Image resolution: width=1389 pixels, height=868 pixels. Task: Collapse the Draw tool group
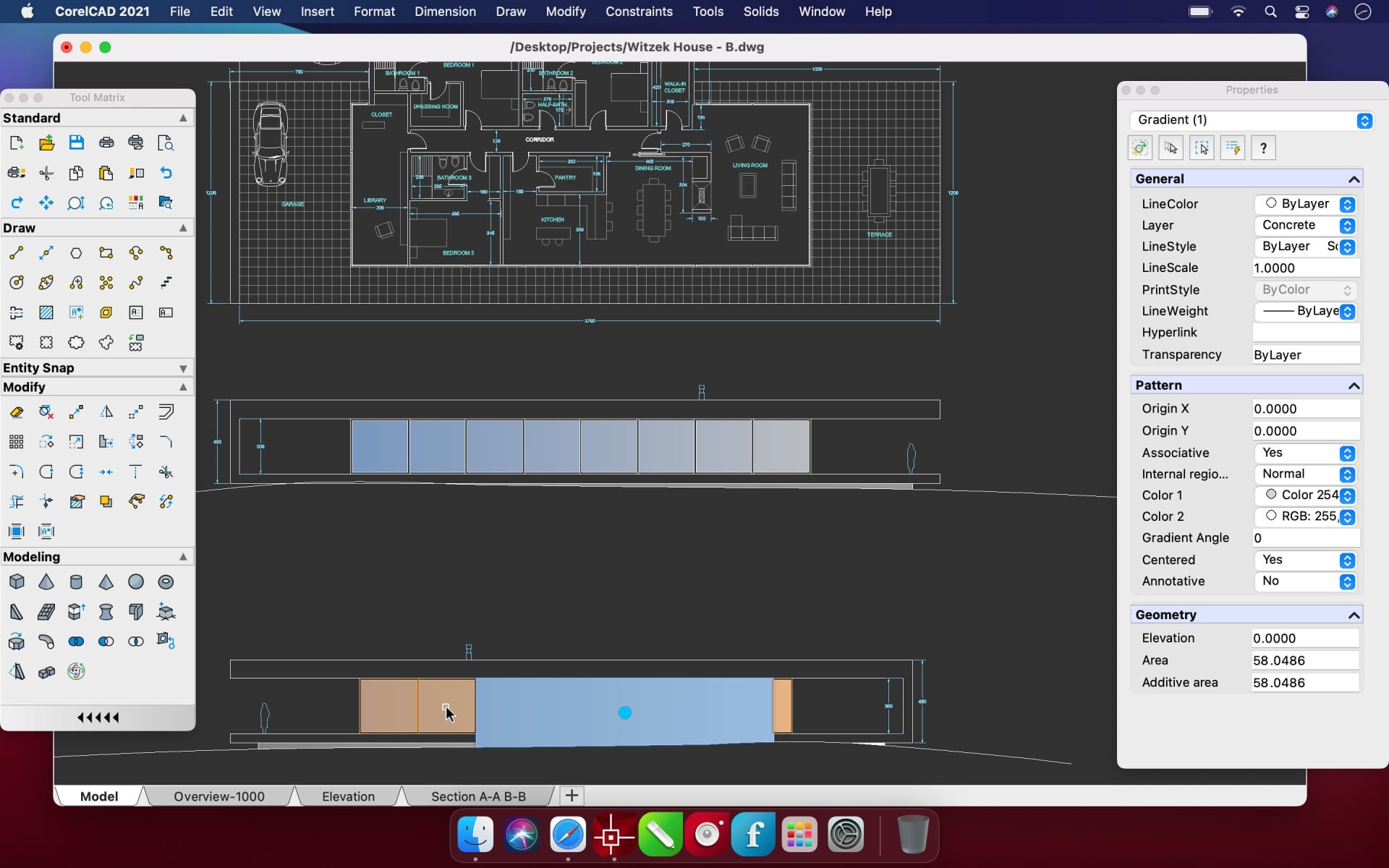[x=183, y=228]
